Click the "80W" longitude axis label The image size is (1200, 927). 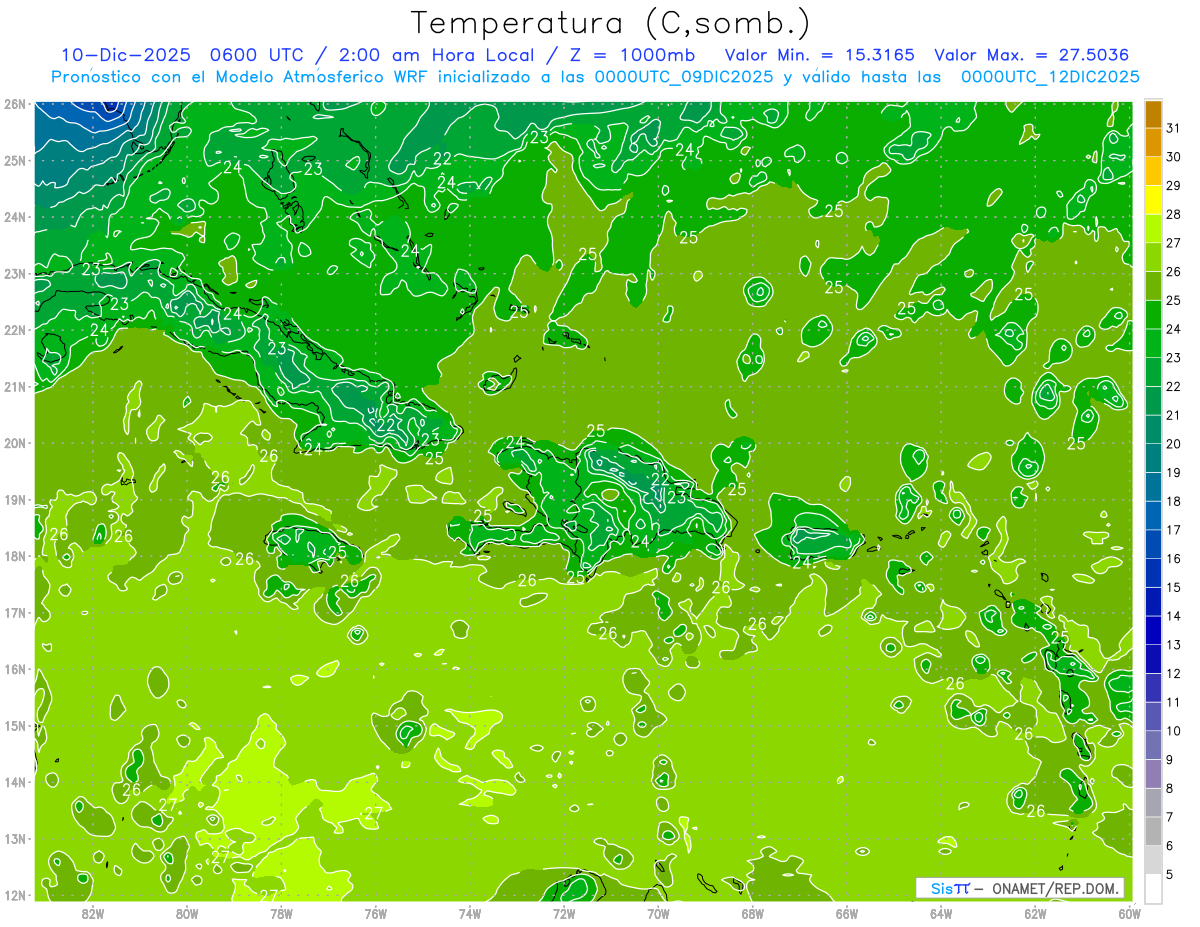pos(187,913)
